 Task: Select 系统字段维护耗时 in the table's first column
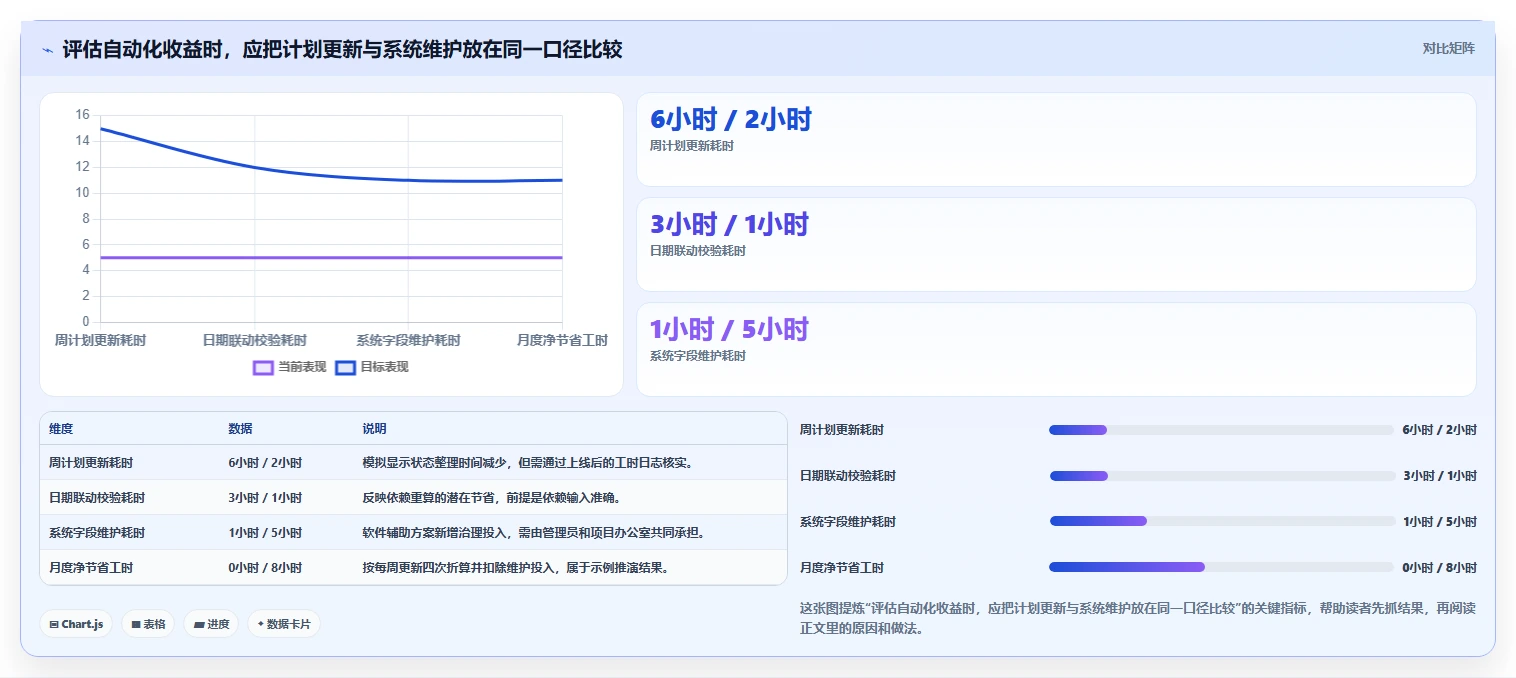97,533
